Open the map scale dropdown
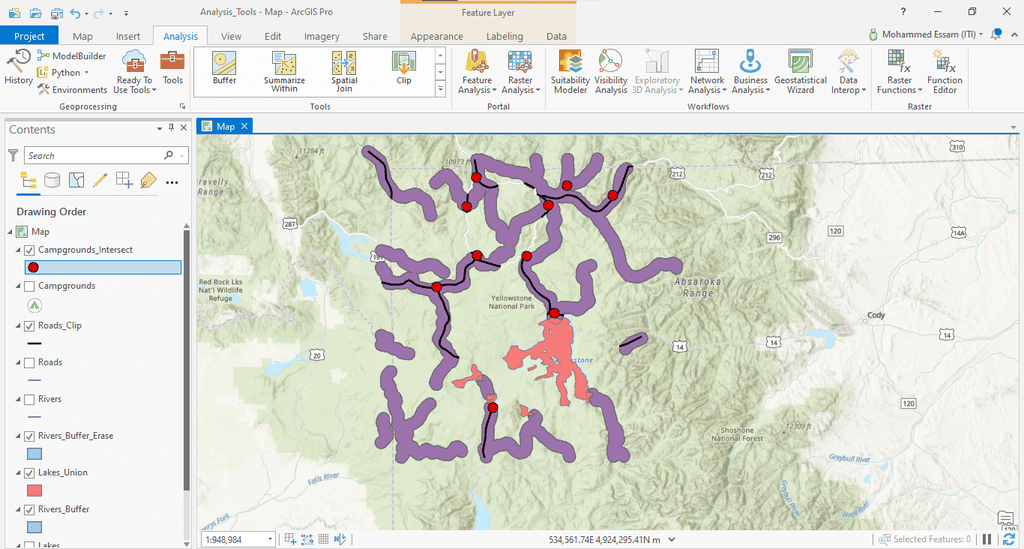The width and height of the screenshot is (1024, 549). [x=270, y=539]
